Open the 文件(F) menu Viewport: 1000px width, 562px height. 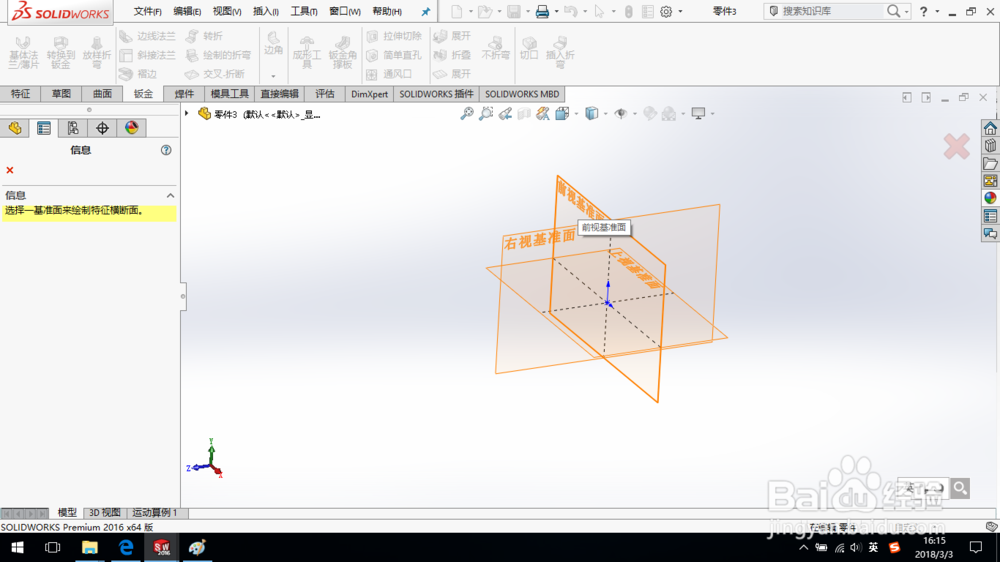(147, 11)
